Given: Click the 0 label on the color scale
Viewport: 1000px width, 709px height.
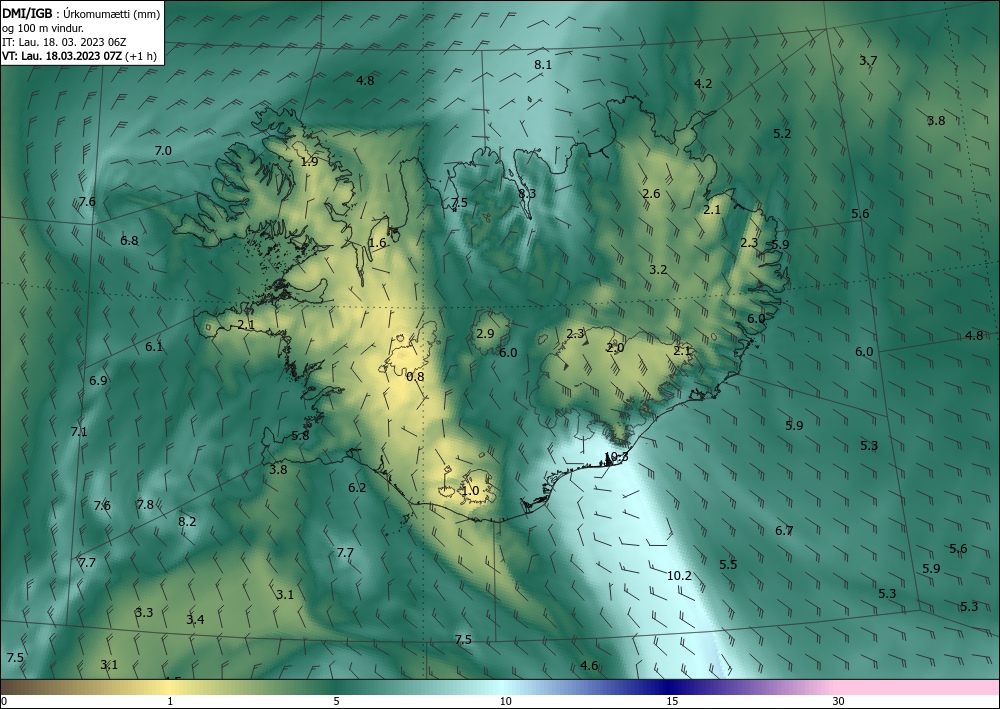Looking at the screenshot, I should point(4,701).
